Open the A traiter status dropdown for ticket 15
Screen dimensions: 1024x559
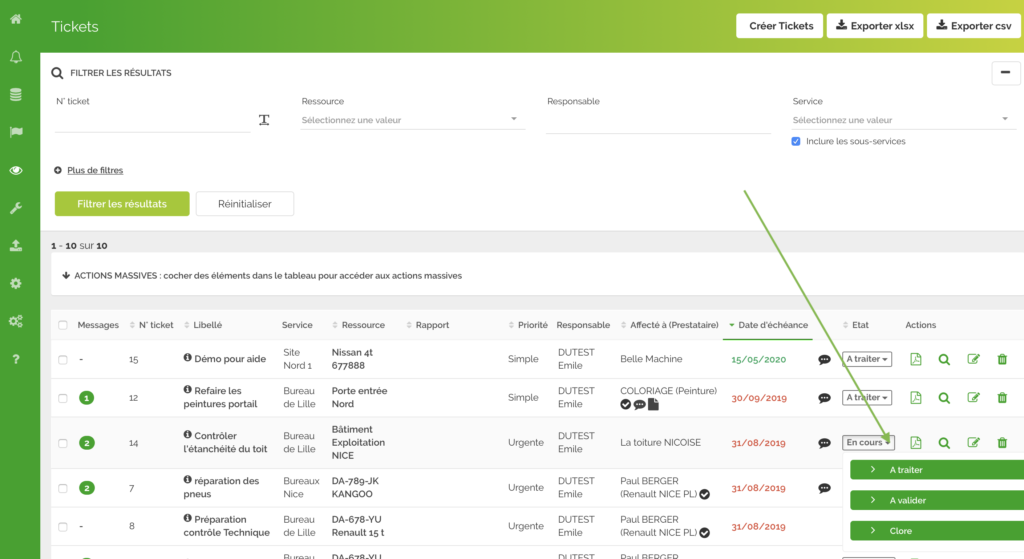867,359
